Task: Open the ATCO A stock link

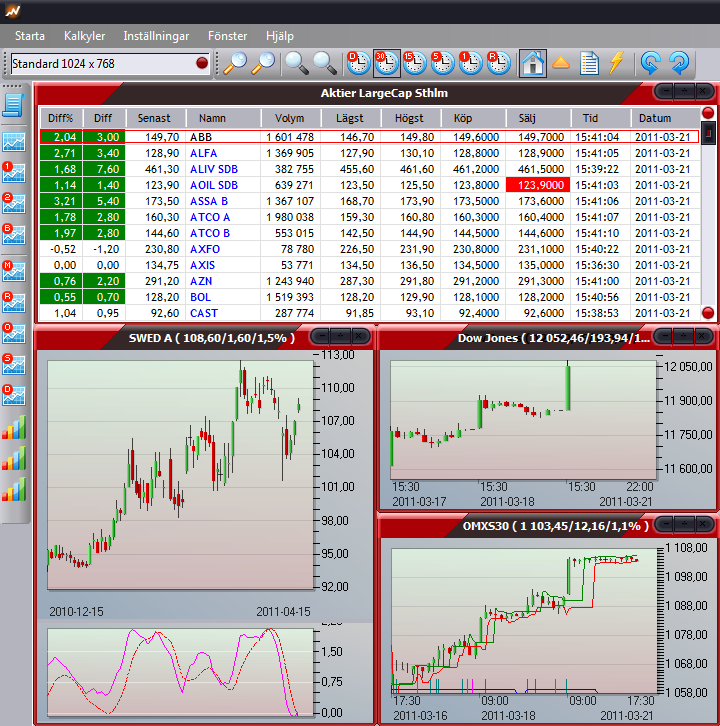Action: coord(210,217)
